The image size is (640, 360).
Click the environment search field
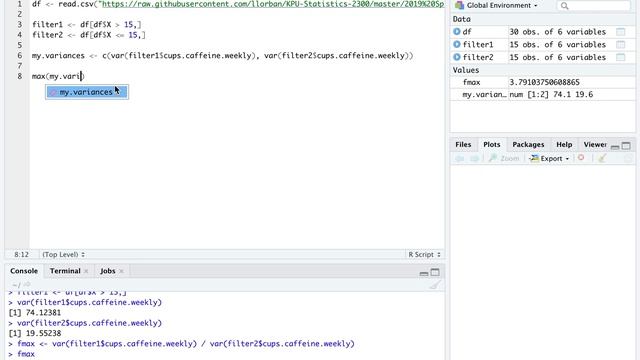tap(593, 5)
